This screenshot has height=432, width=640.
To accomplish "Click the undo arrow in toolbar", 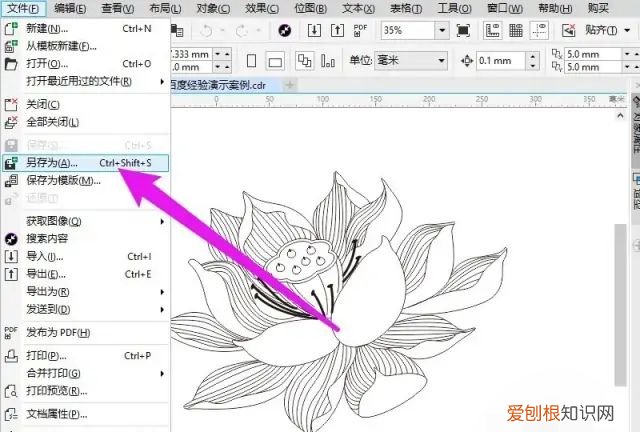I will [206, 30].
